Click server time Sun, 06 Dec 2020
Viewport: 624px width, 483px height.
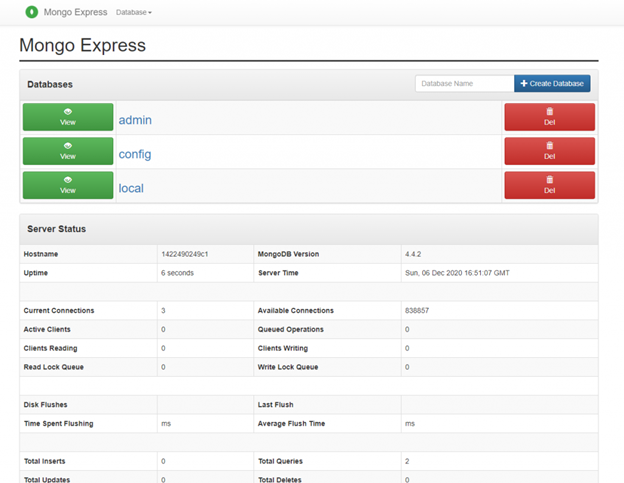pyautogui.click(x=457, y=273)
